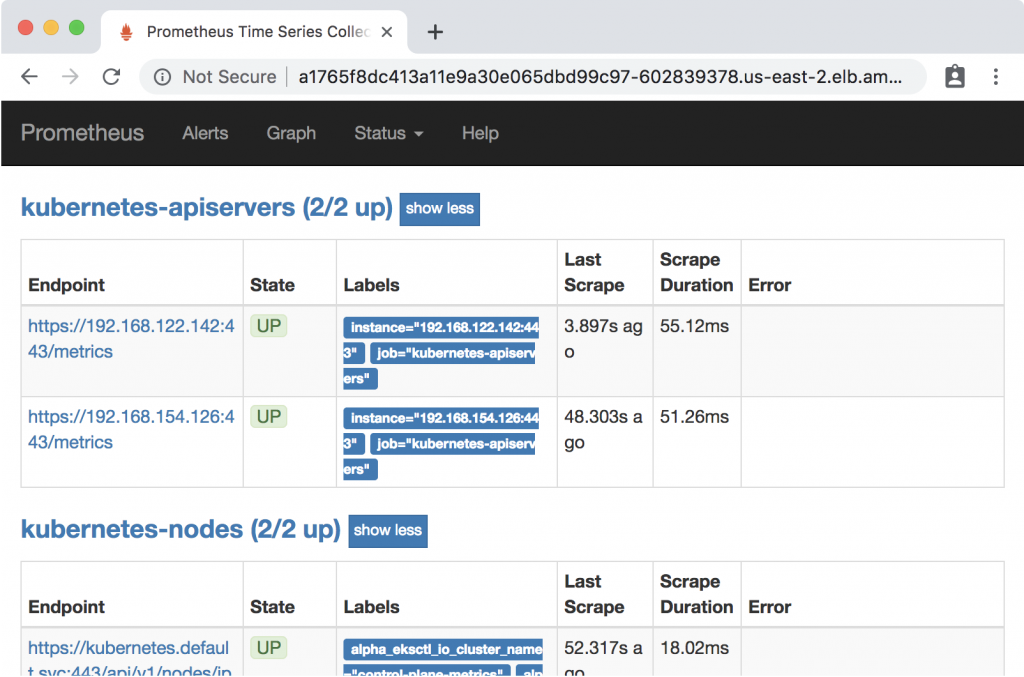
Task: Select the Prometheus Time Series browser tab
Action: point(254,32)
